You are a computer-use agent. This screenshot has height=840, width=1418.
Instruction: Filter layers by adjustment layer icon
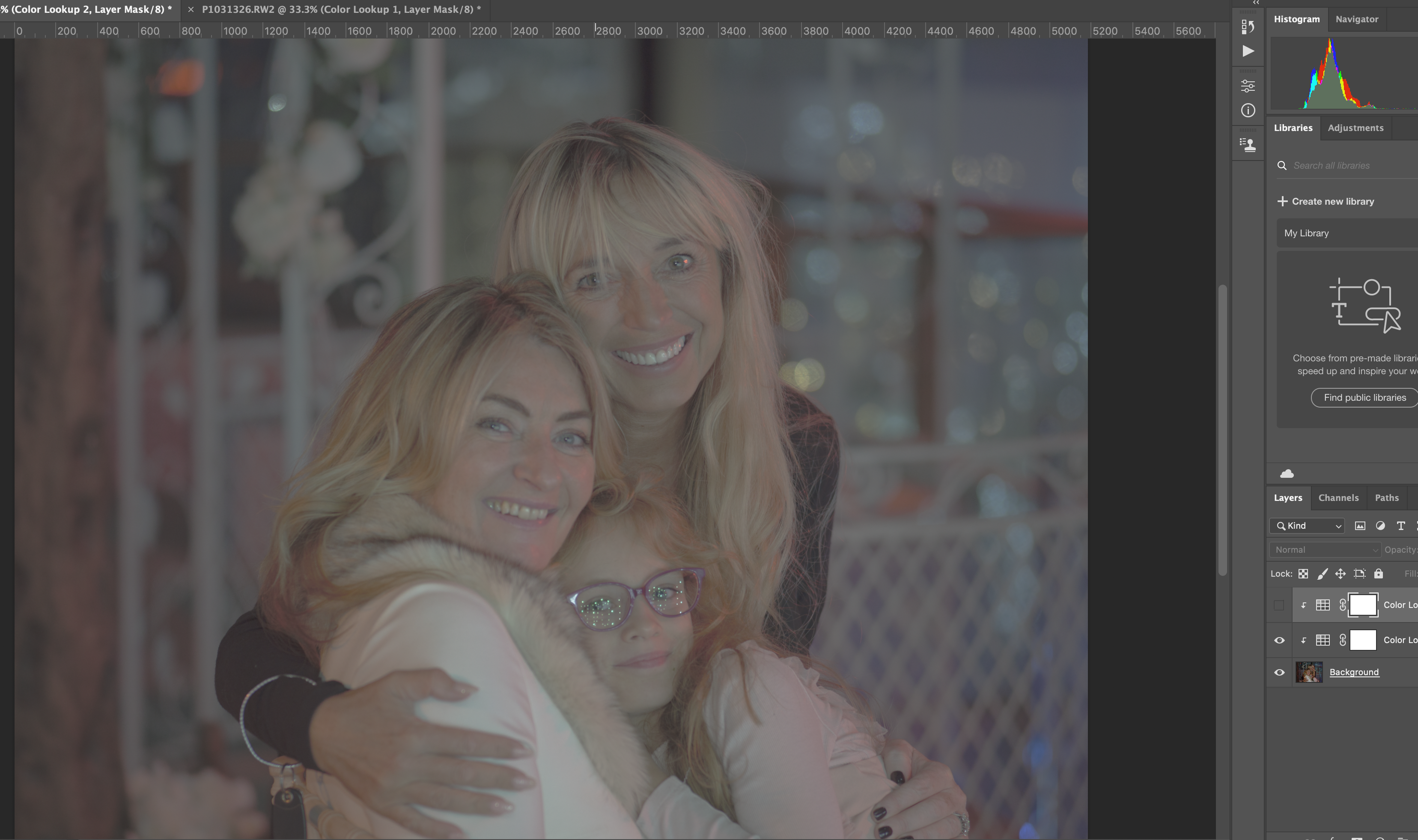pyautogui.click(x=1380, y=526)
